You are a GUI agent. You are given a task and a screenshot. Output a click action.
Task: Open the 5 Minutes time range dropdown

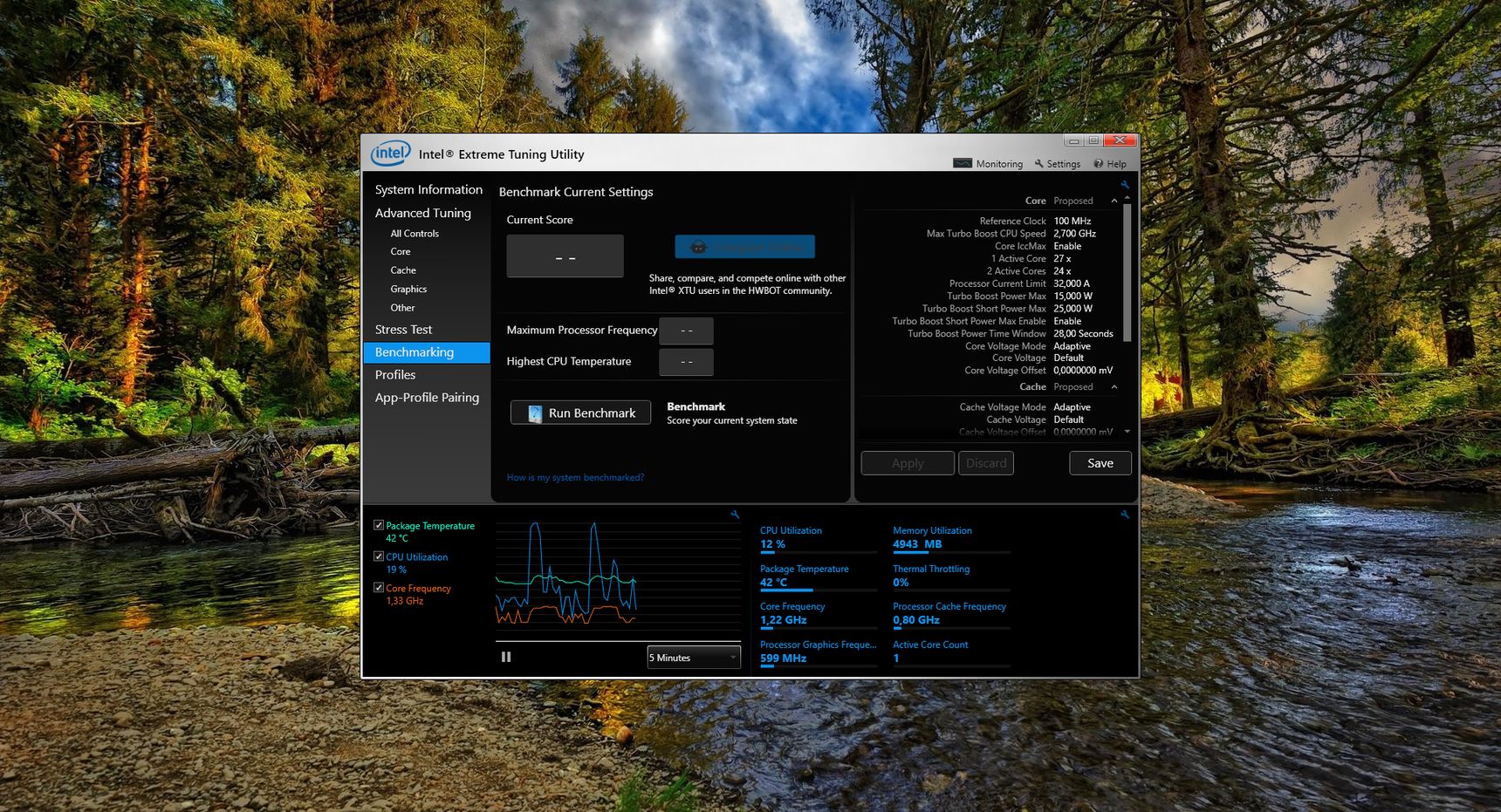point(694,658)
